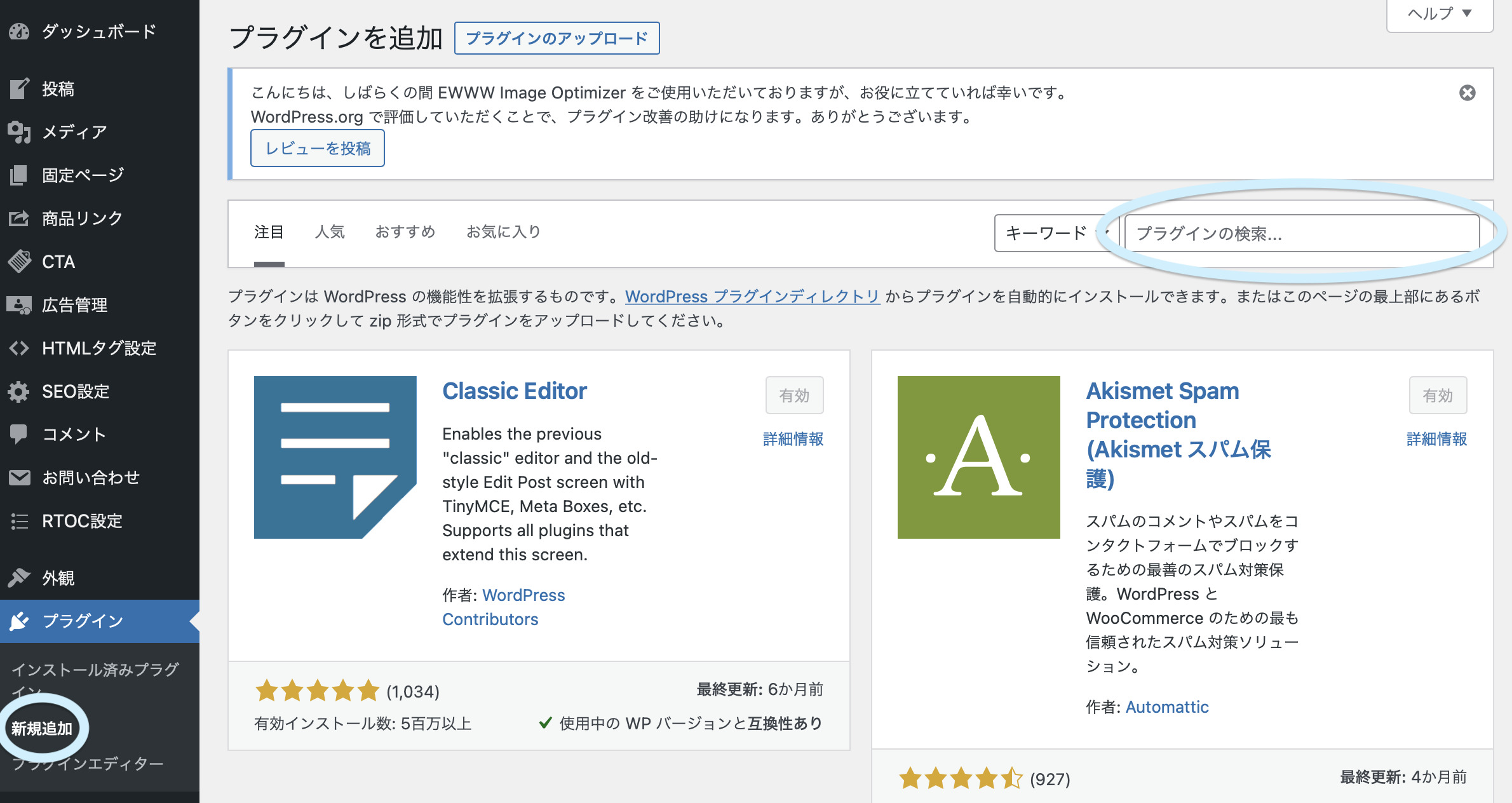Click the (927) rating count text
The height and width of the screenshot is (803, 1512).
(1050, 779)
